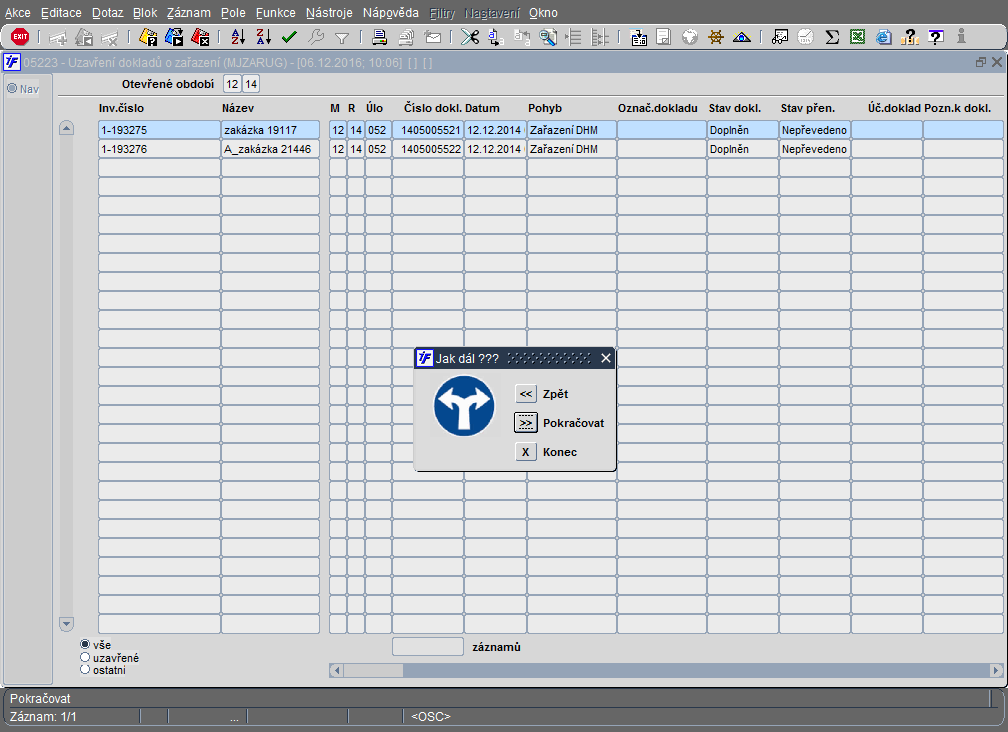Click document number '1405005521'

[428, 130]
